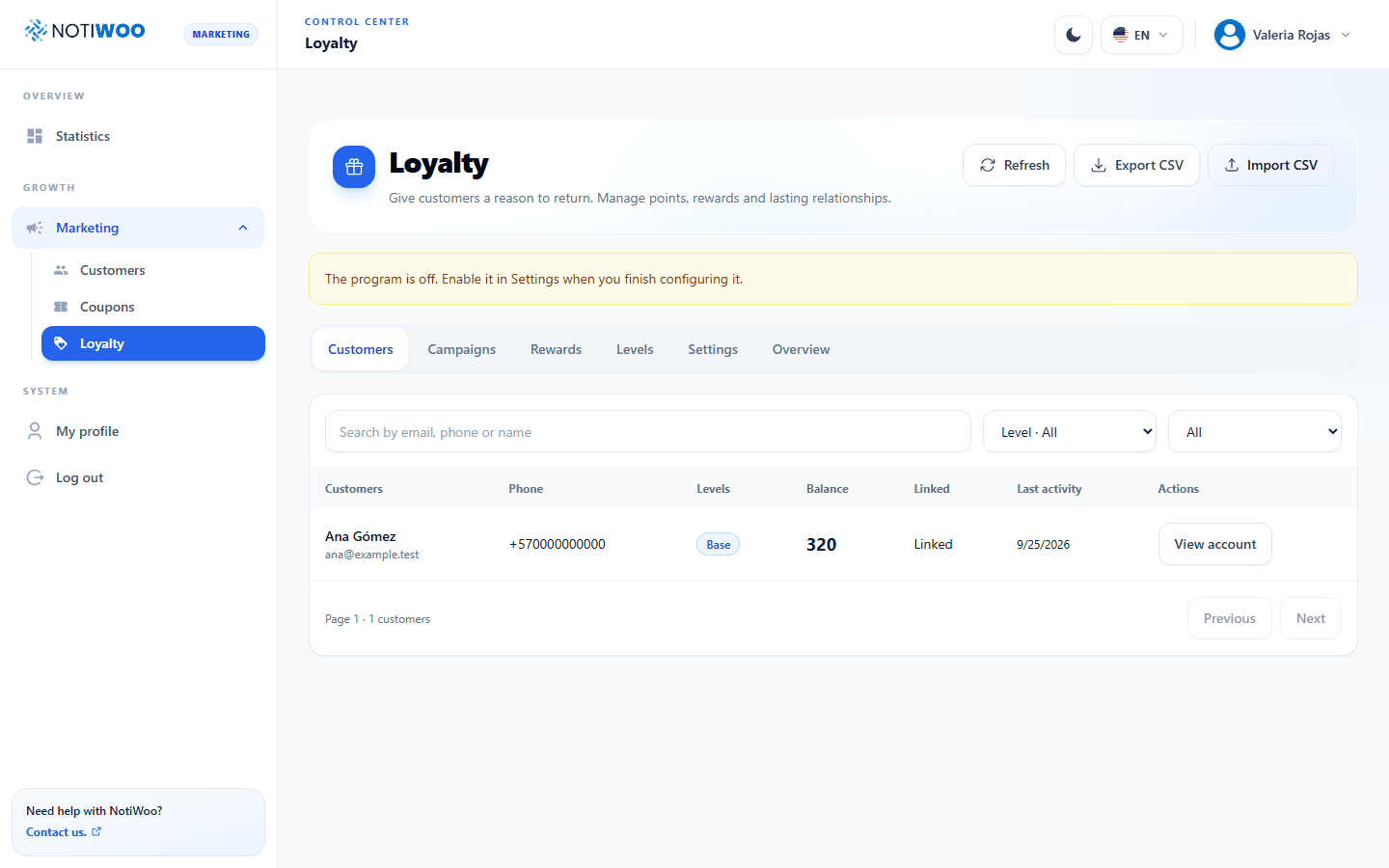This screenshot has height=868, width=1389.
Task: Click the Statistics dashboard icon
Action: tap(35, 136)
